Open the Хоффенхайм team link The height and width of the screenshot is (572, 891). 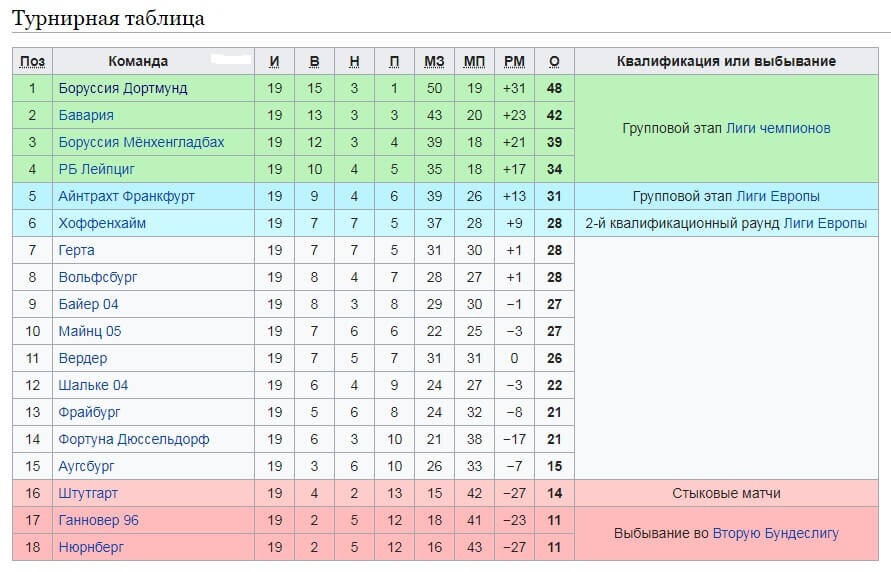pos(102,223)
